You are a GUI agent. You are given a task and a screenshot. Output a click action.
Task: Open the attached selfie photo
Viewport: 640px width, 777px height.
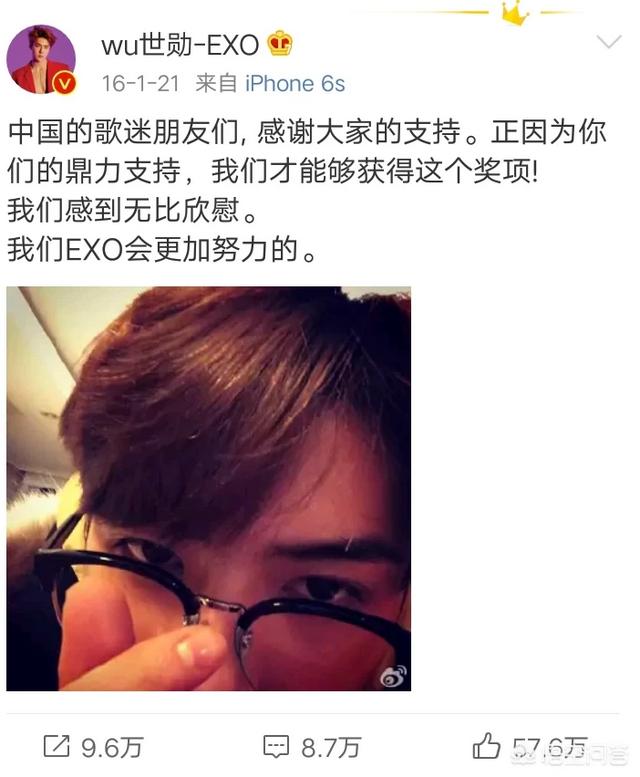209,489
